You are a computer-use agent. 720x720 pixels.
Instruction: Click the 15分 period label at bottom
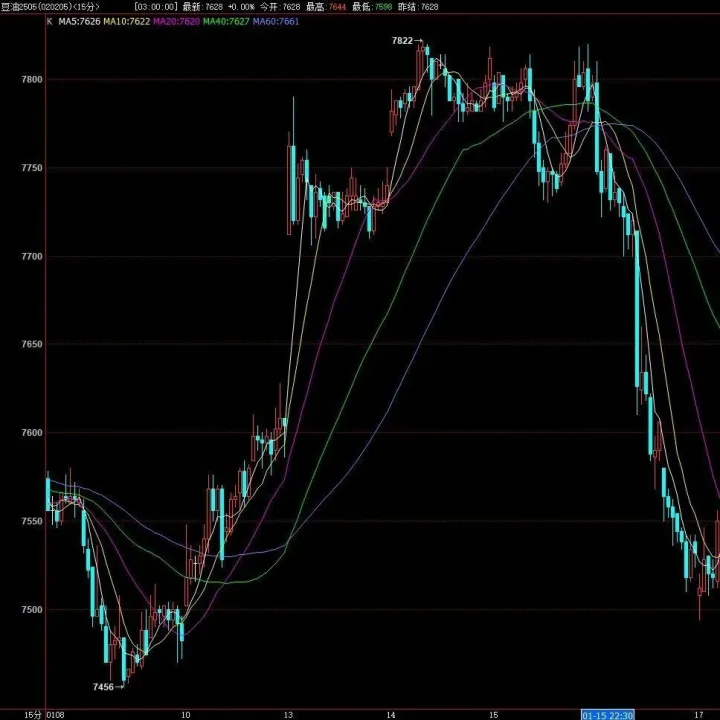[32, 715]
